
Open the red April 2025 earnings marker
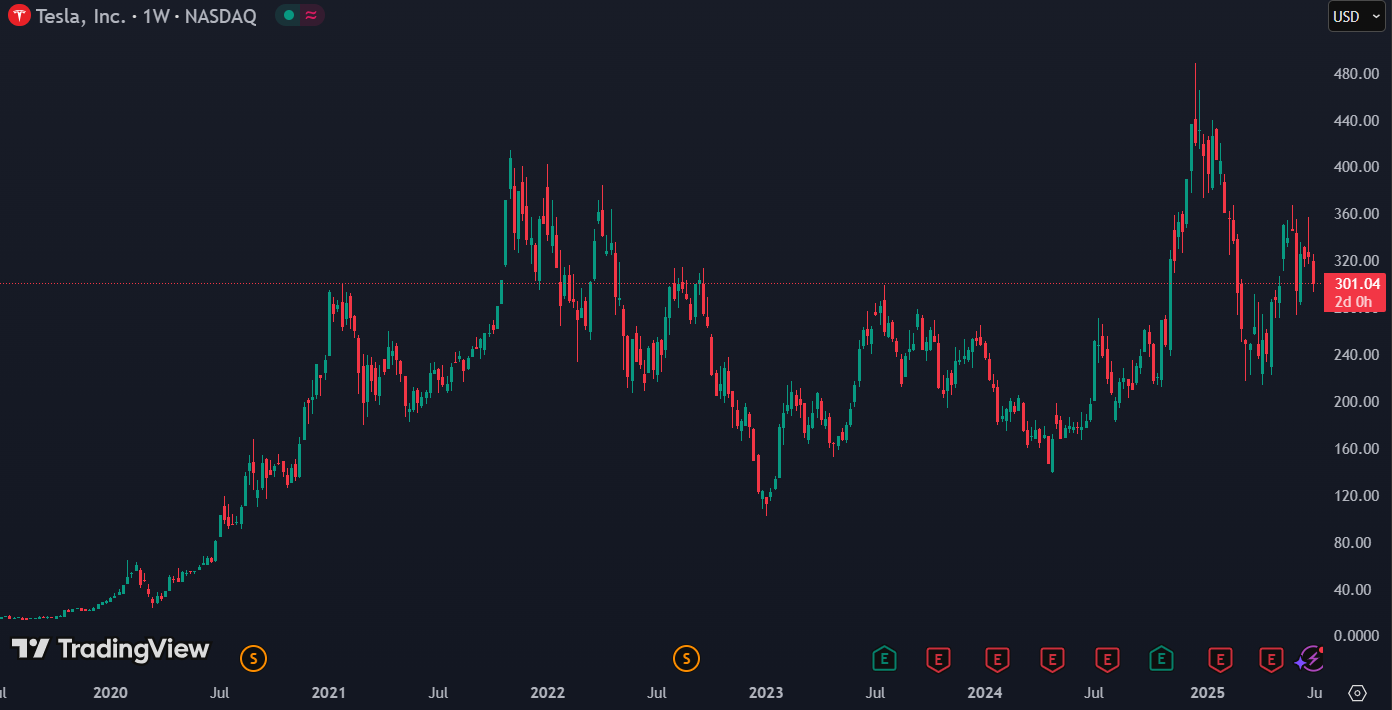click(1271, 658)
